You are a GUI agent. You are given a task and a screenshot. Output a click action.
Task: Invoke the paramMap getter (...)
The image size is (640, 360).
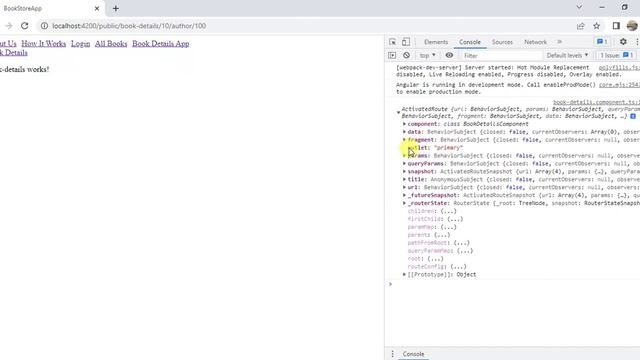pos(448,227)
